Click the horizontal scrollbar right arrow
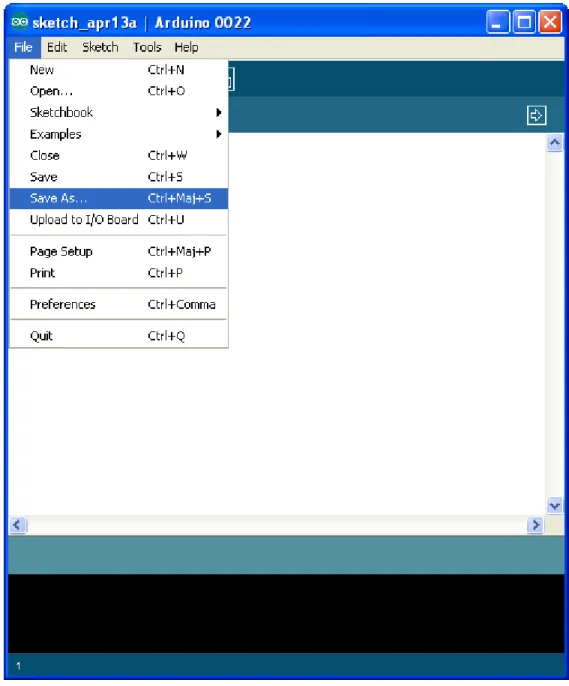This screenshot has height=686, width=569. pyautogui.click(x=535, y=525)
